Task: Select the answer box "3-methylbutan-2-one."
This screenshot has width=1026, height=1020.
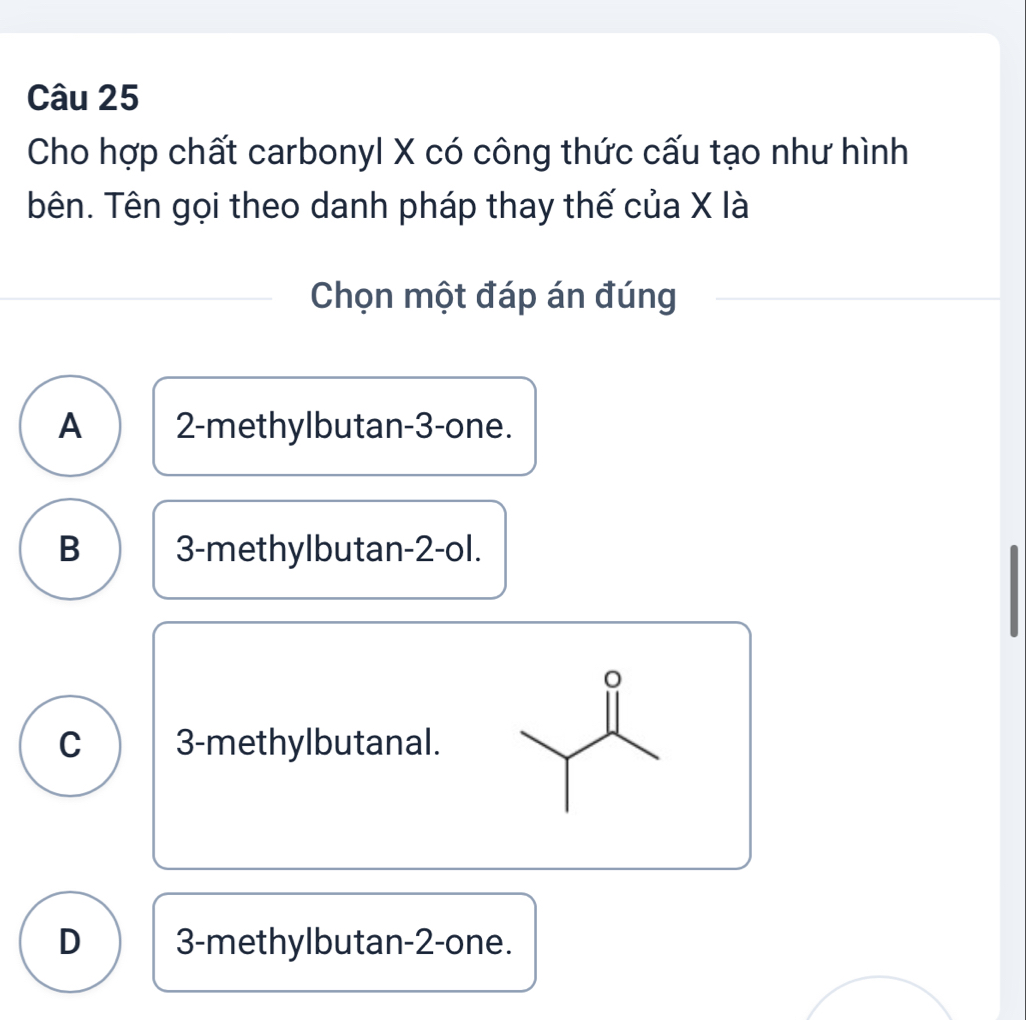Action: (x=344, y=942)
